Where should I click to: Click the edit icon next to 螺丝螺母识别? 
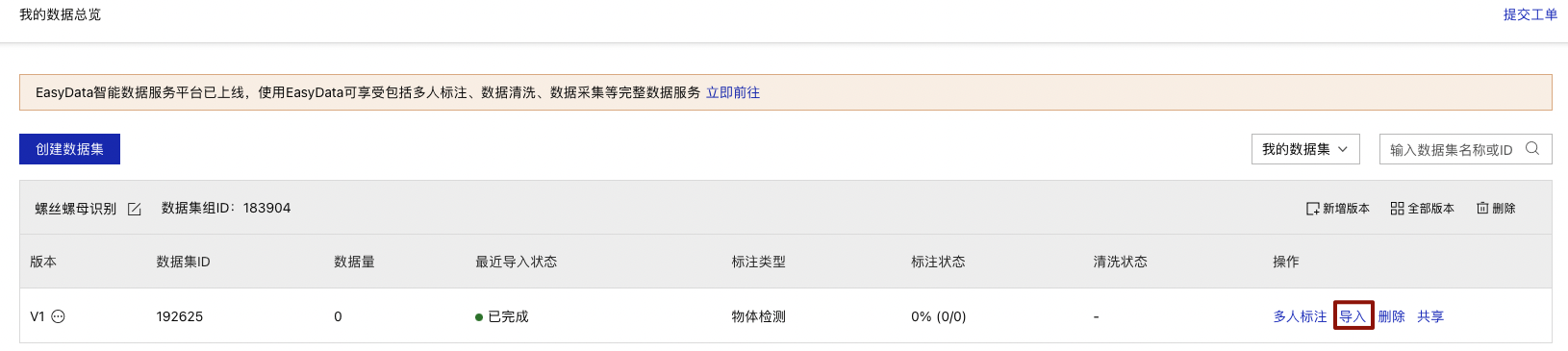135,209
